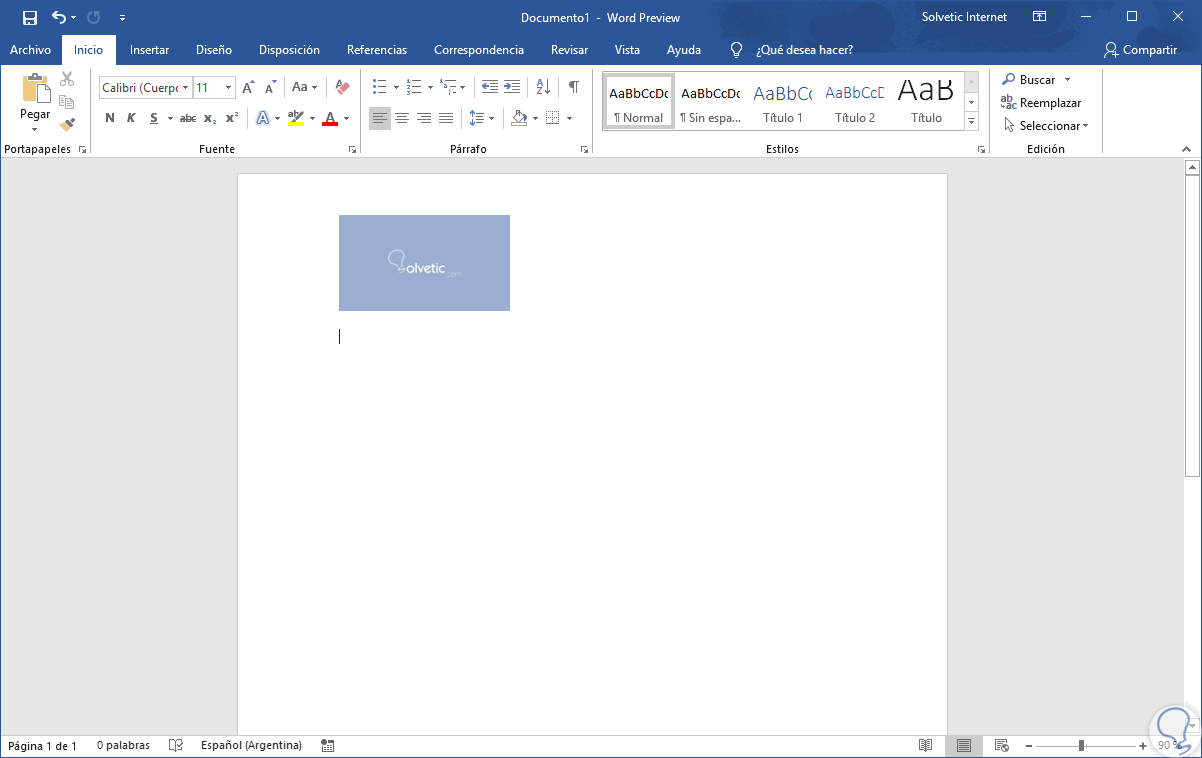Screen dimensions: 1202x758
Task: Click Buscar search button
Action: [x=1028, y=80]
